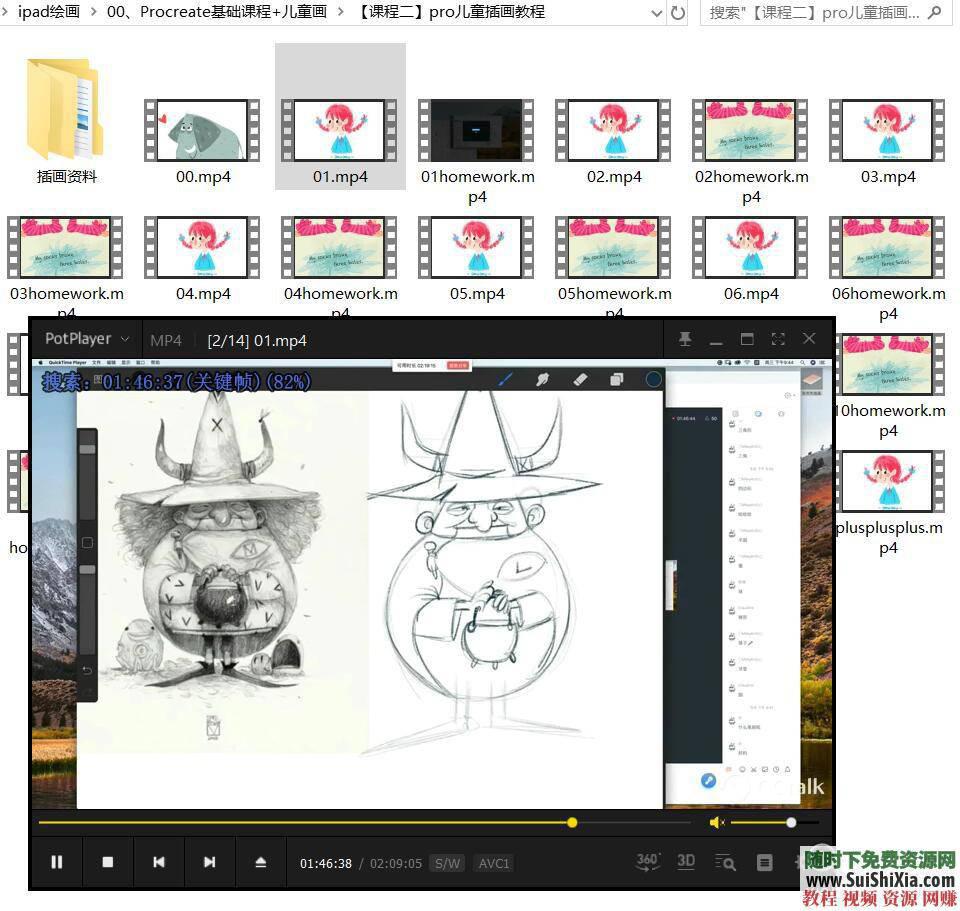Click the subtitle panel icon near 3D button
Viewport: 960px width, 911px height.
coord(765,862)
